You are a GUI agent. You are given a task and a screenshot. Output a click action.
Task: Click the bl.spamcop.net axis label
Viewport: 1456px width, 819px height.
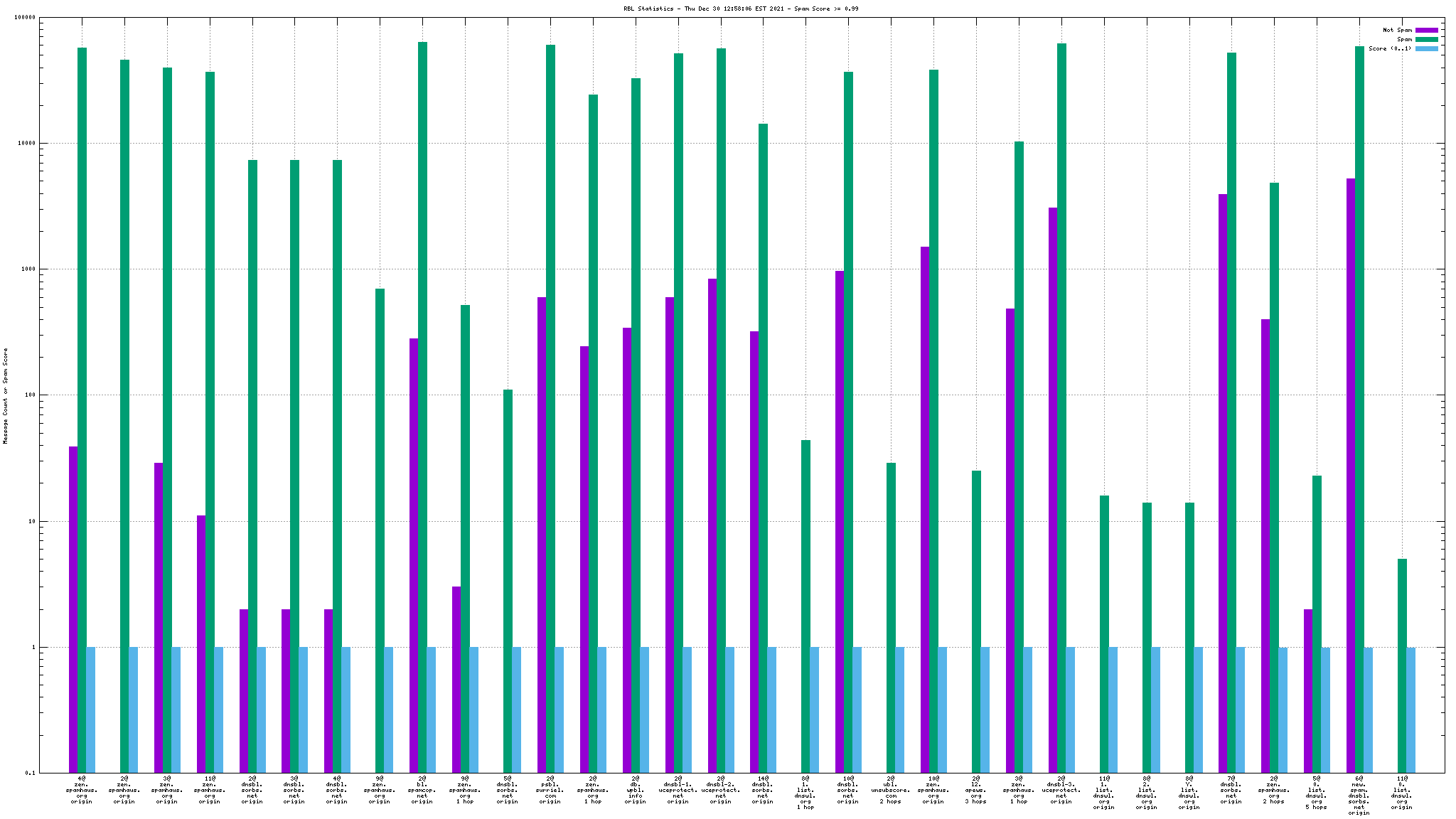[422, 790]
